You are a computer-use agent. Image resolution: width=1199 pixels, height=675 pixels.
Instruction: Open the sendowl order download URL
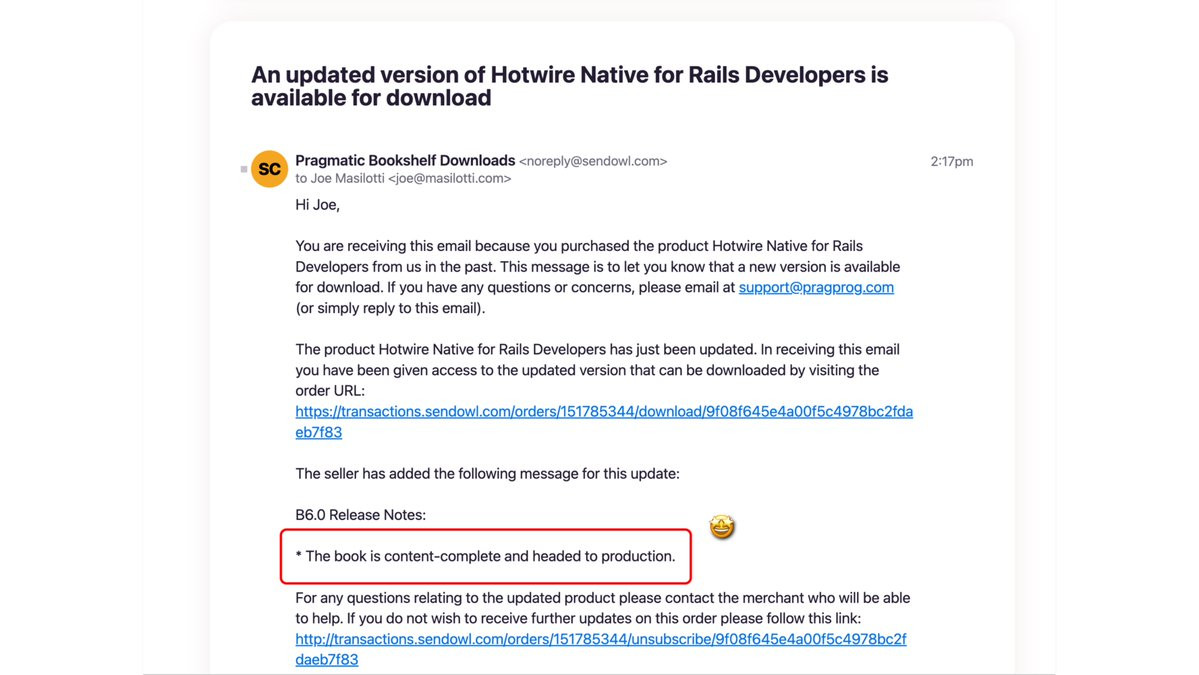point(604,422)
